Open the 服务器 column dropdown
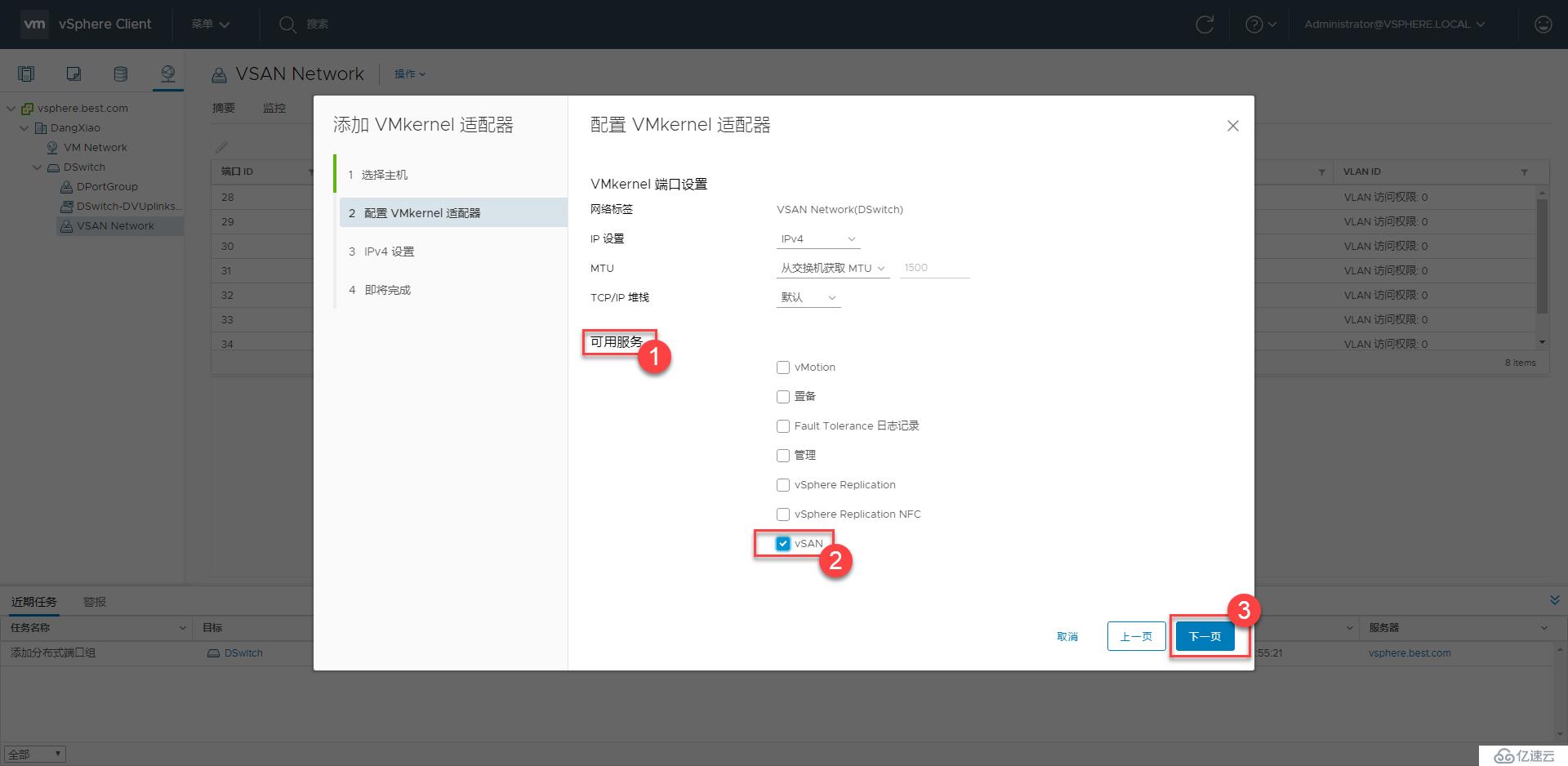The height and width of the screenshot is (766, 1568). click(x=1543, y=628)
